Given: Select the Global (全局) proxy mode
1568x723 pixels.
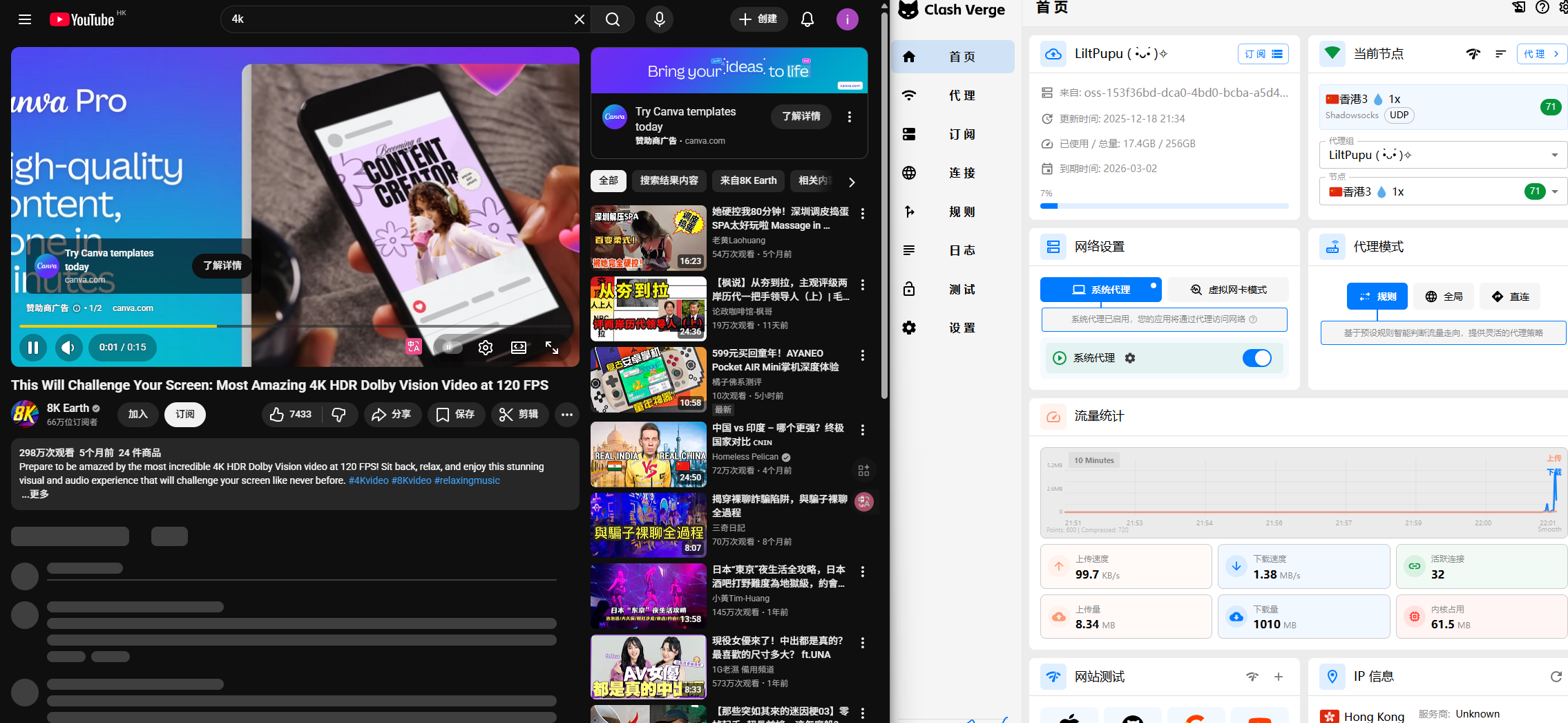Looking at the screenshot, I should point(1444,297).
